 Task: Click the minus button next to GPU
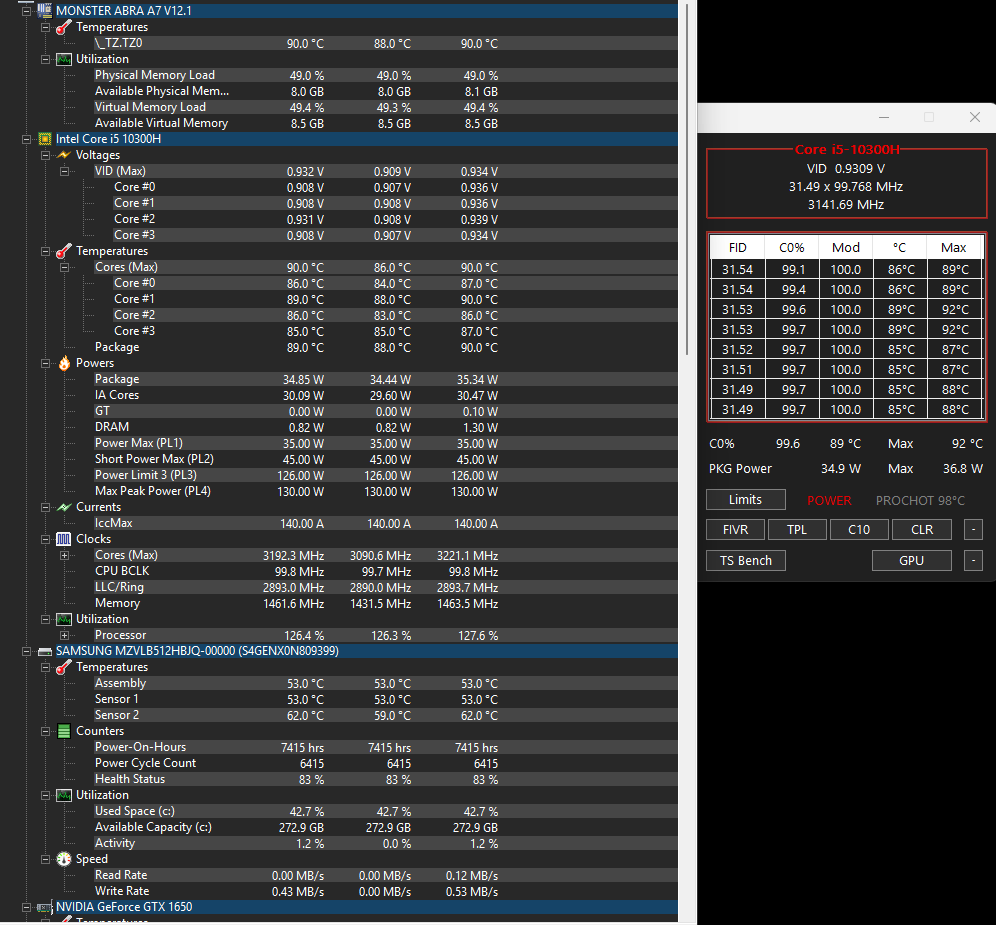pyautogui.click(x=973, y=560)
